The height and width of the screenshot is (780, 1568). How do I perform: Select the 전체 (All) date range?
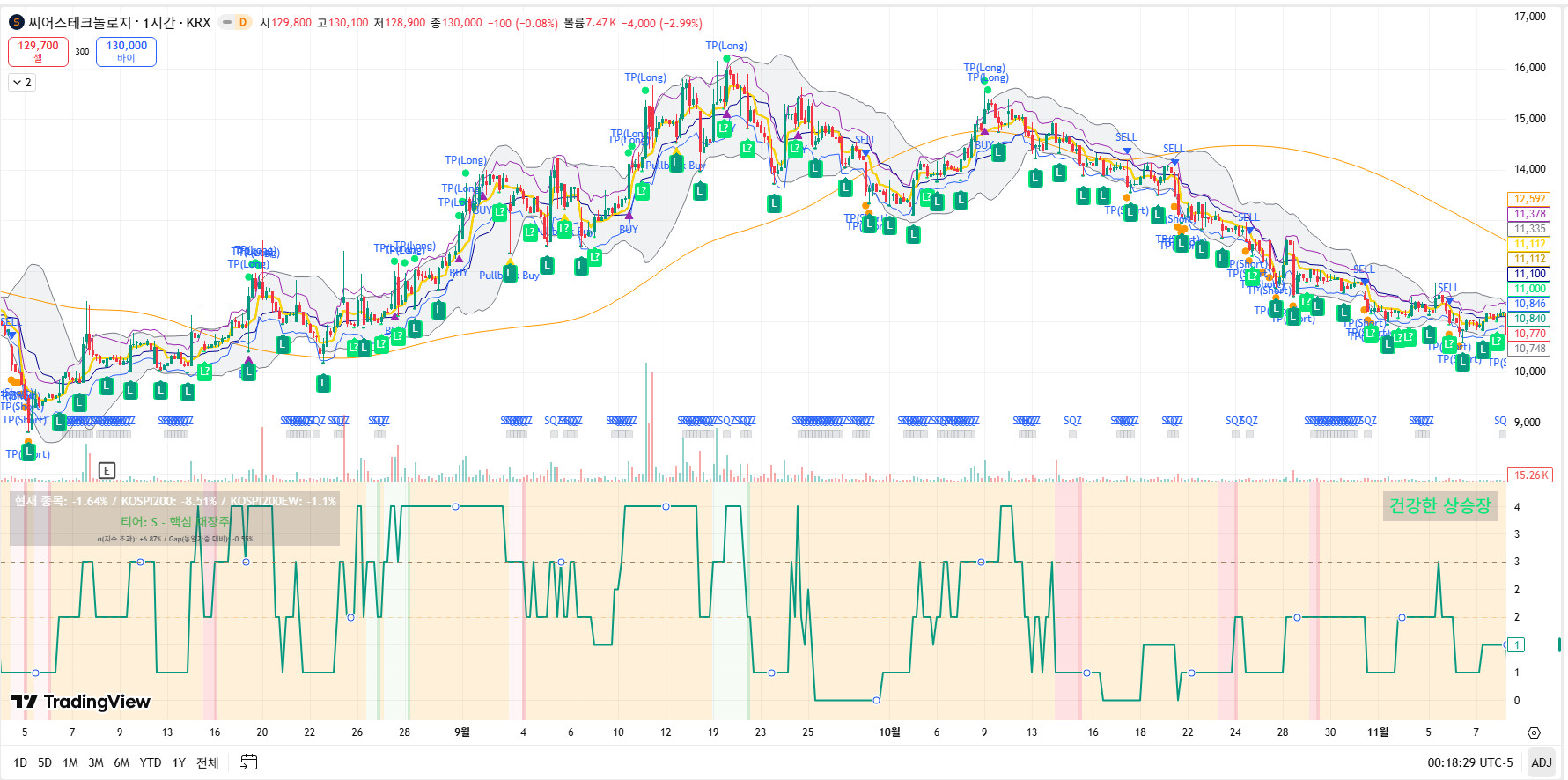[207, 762]
